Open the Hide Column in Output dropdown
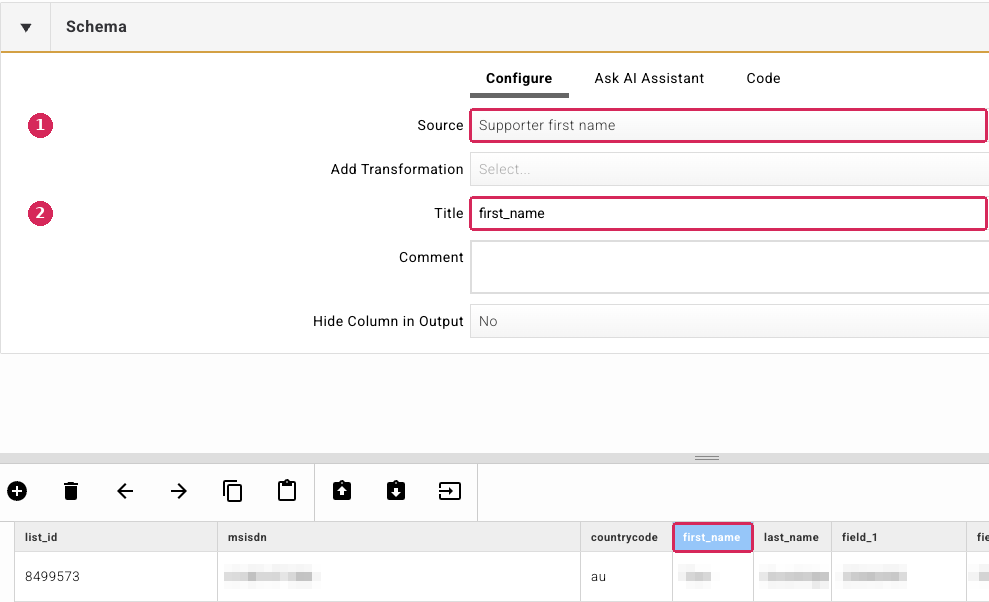The width and height of the screenshot is (989, 602). click(729, 321)
